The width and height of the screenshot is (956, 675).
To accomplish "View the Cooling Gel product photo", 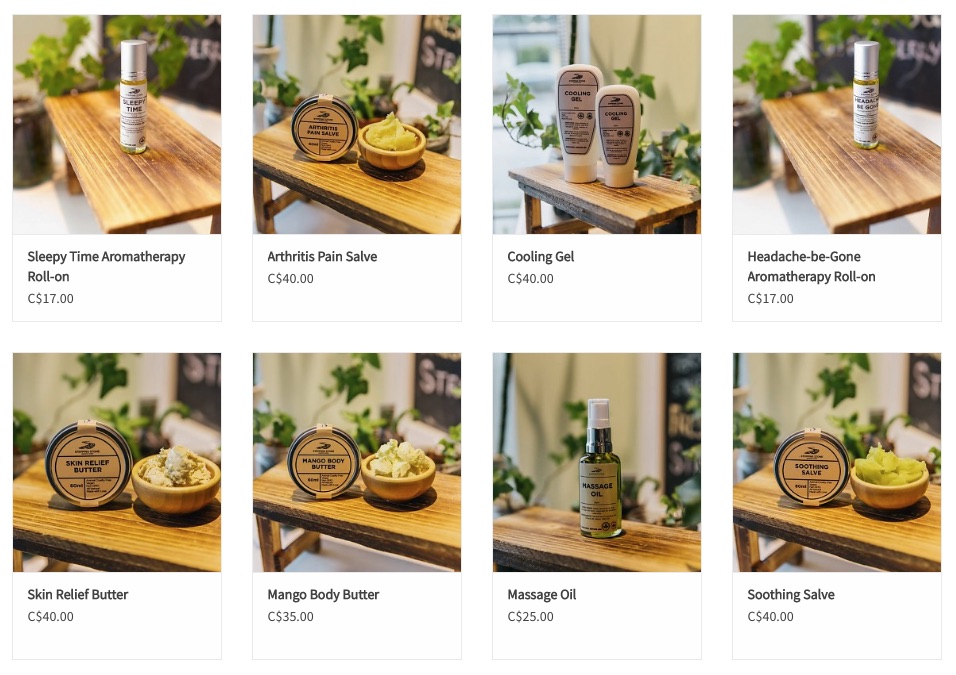I will [597, 124].
